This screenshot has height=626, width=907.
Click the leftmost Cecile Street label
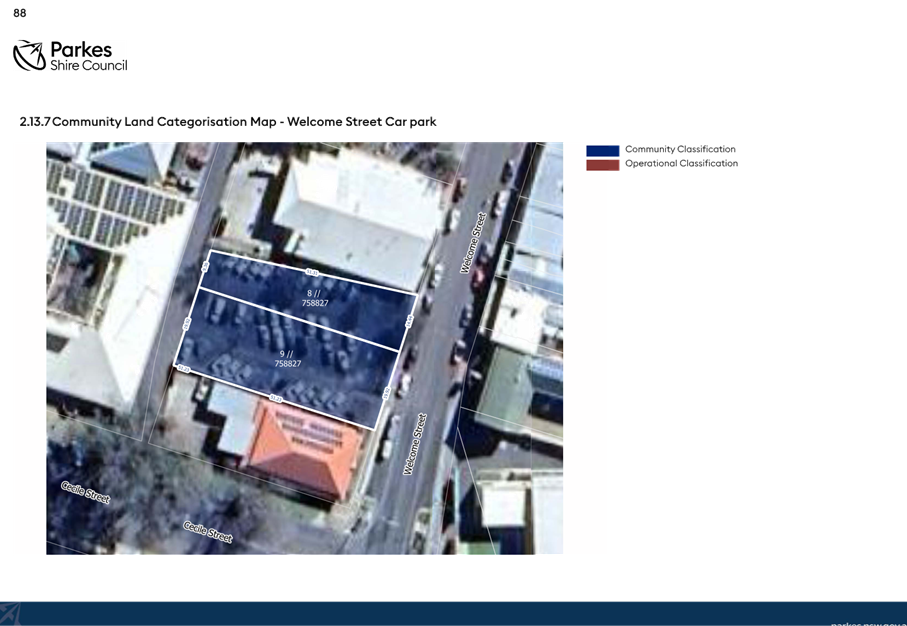click(86, 492)
